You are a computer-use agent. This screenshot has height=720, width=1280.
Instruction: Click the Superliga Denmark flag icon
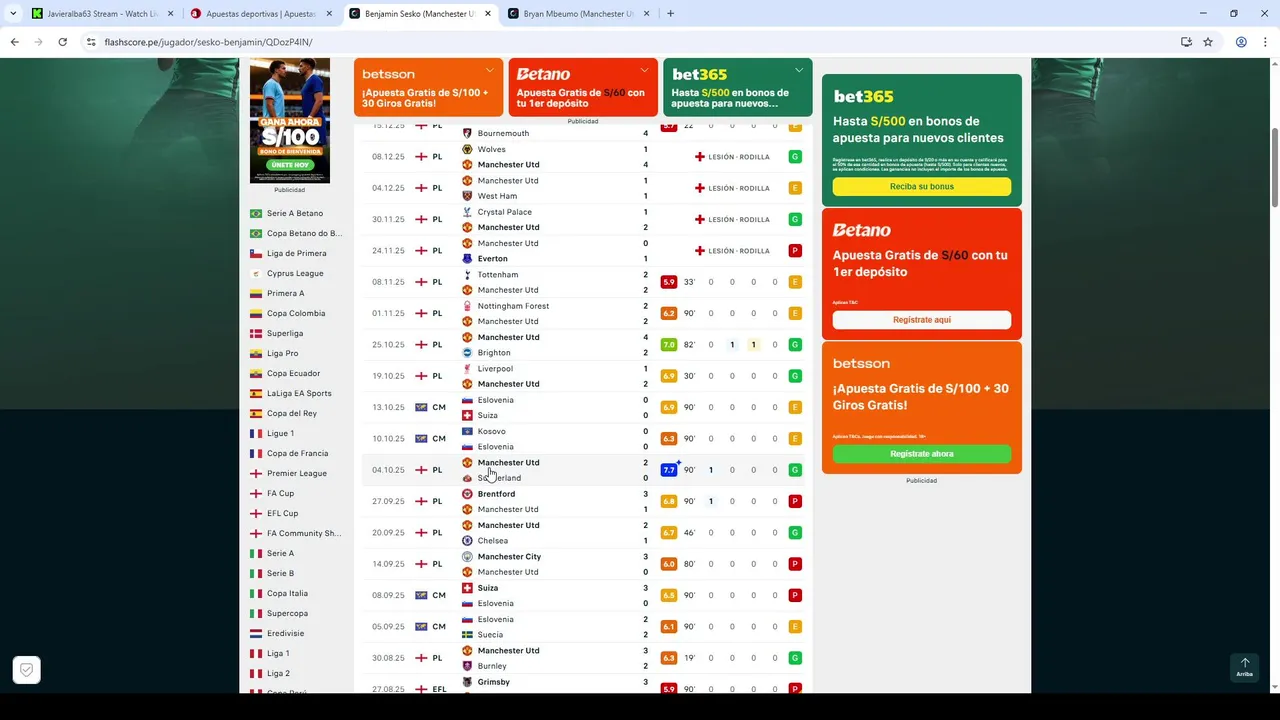256,333
